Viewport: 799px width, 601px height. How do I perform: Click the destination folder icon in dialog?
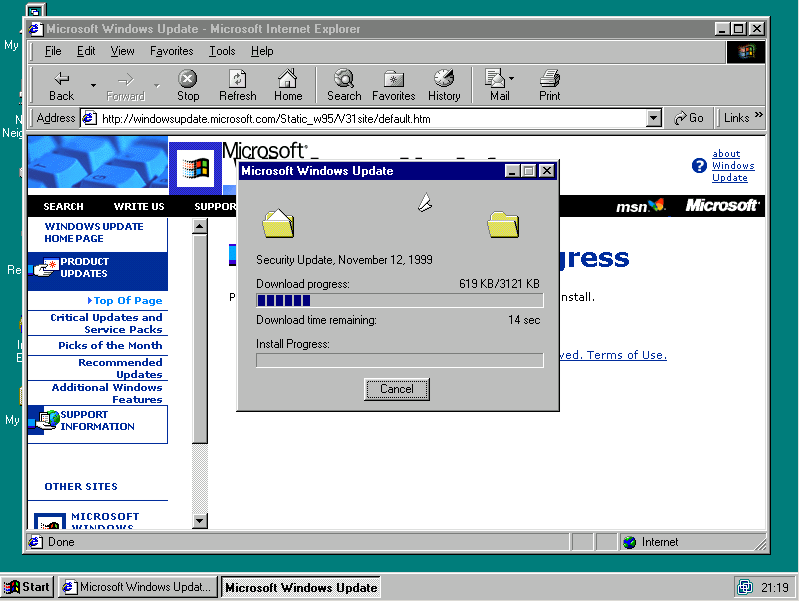(x=503, y=224)
